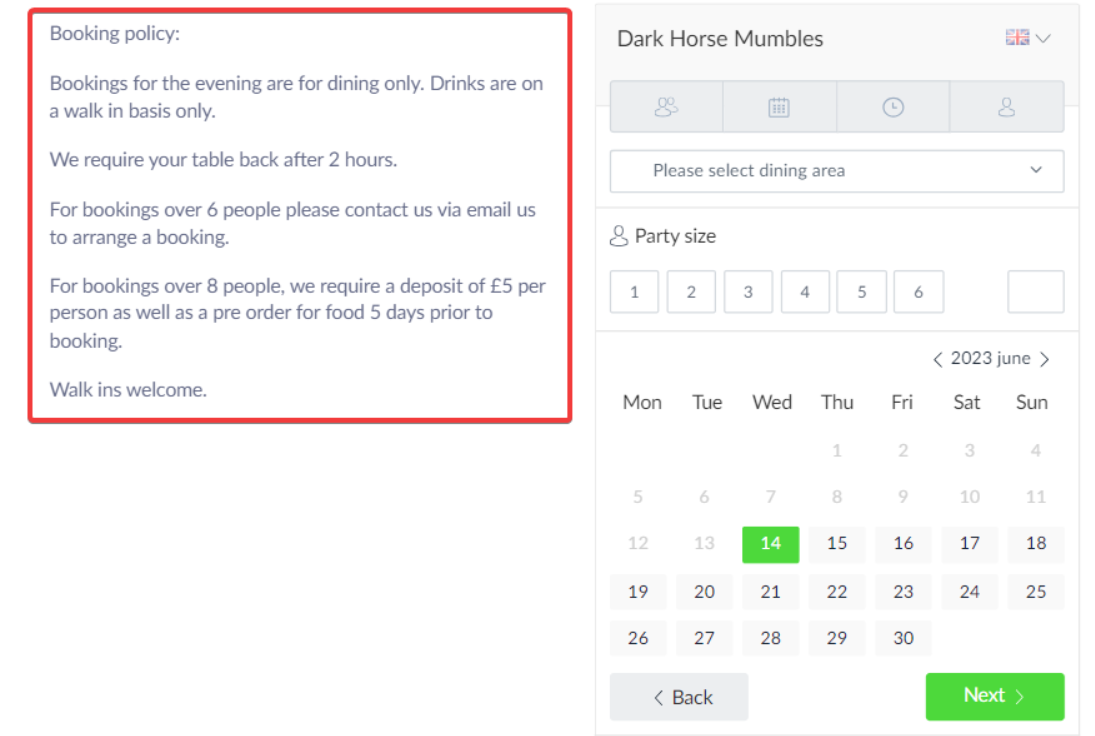Open the calendar date step icon

(x=779, y=107)
